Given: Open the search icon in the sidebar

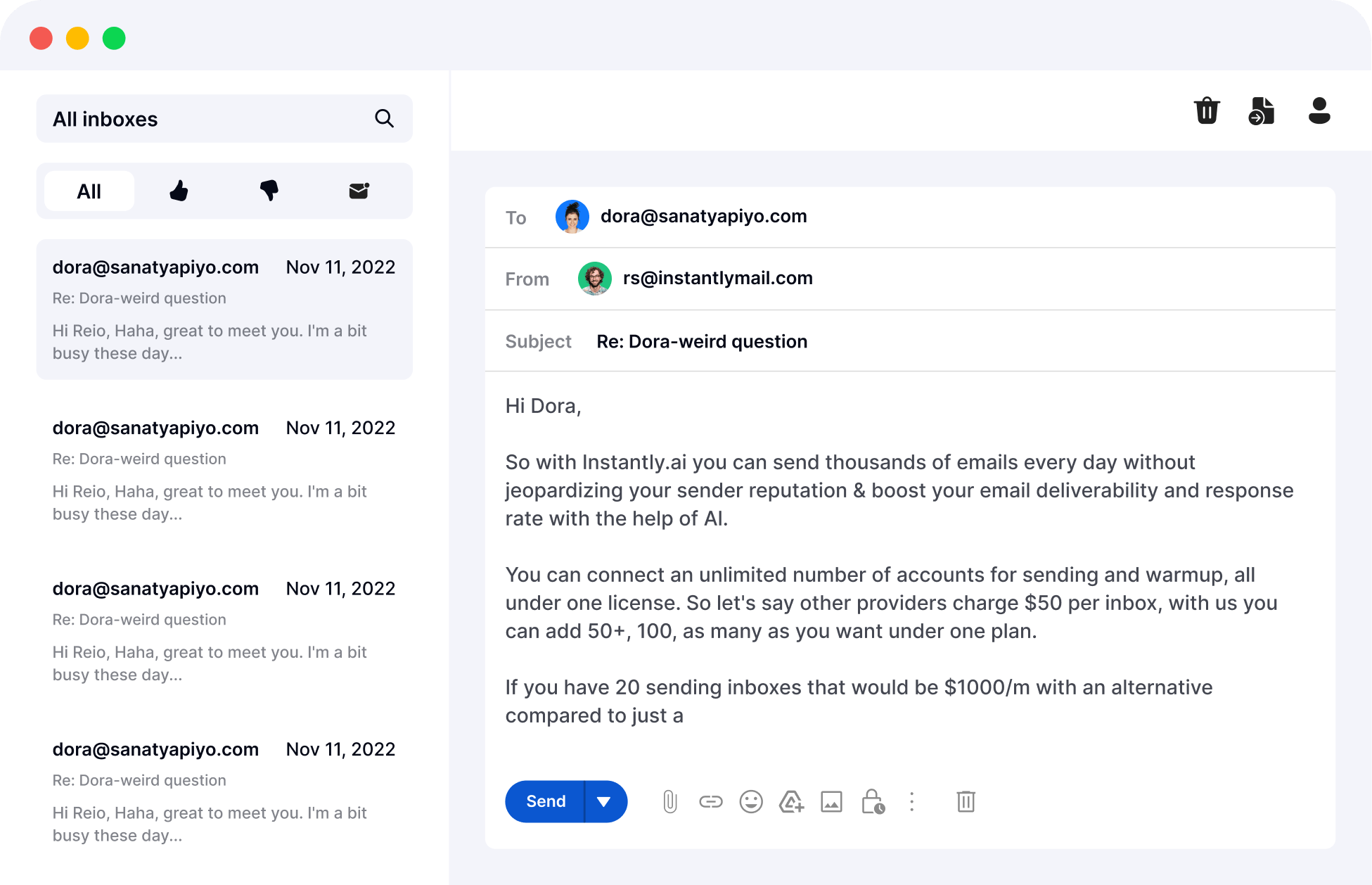Looking at the screenshot, I should (x=384, y=118).
